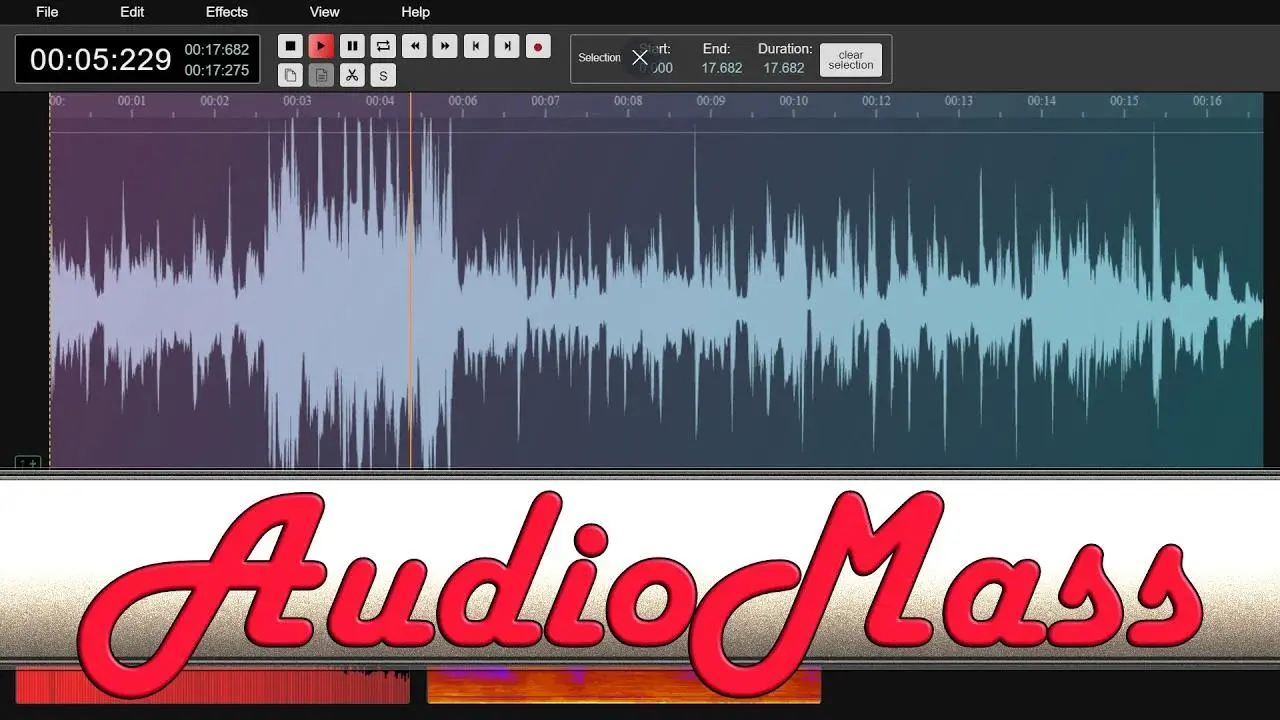Open the Help menu
The width and height of the screenshot is (1280, 720).
pyautogui.click(x=416, y=12)
